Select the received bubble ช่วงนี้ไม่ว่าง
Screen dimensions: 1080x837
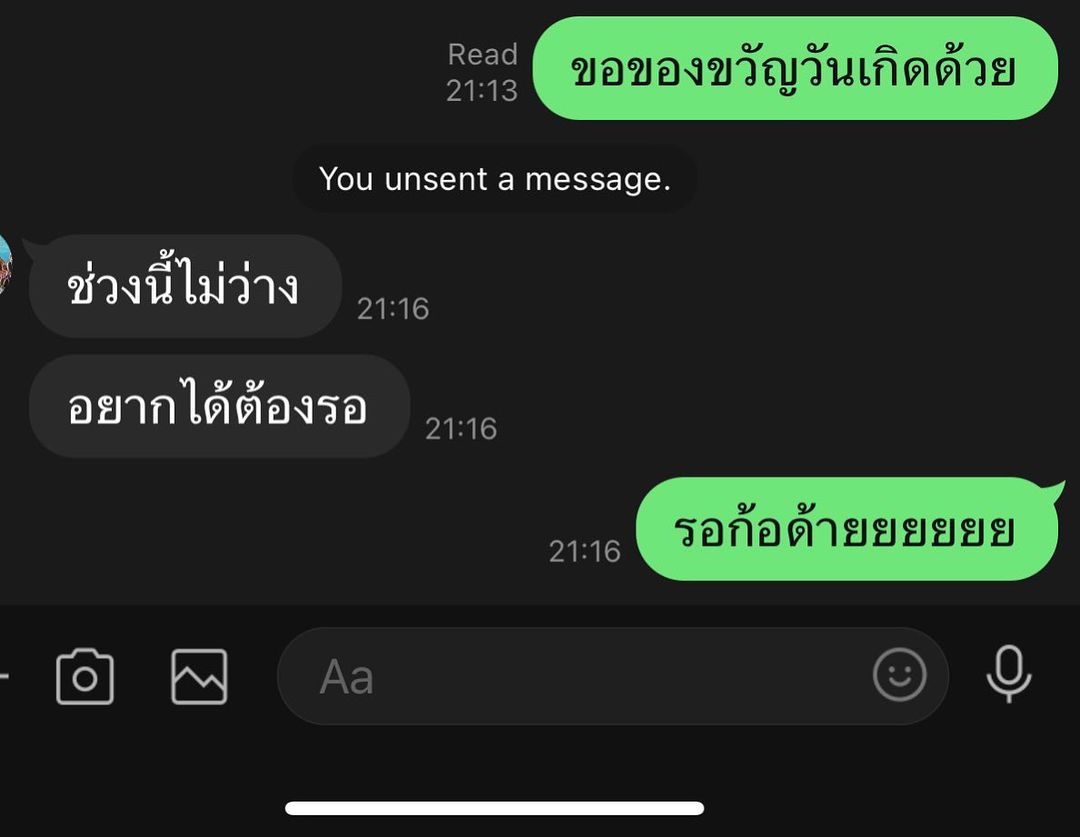(x=185, y=286)
